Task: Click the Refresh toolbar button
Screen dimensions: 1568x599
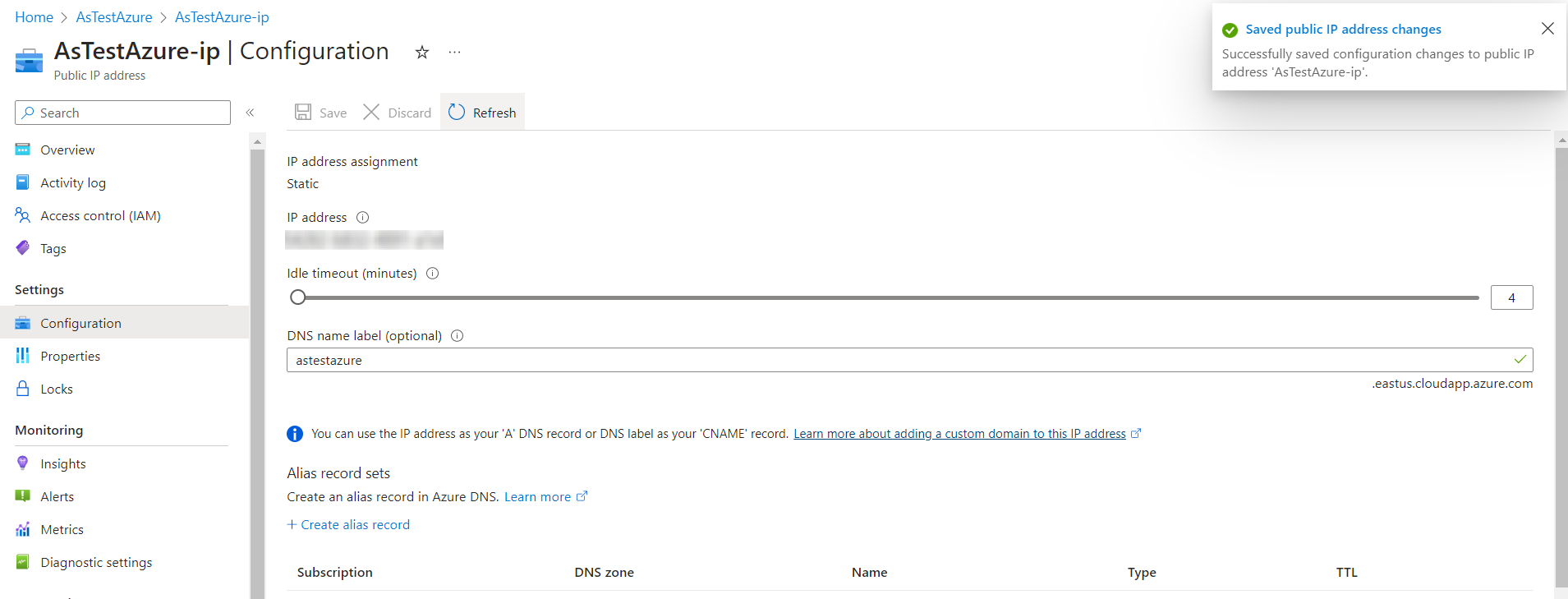Action: click(x=483, y=113)
